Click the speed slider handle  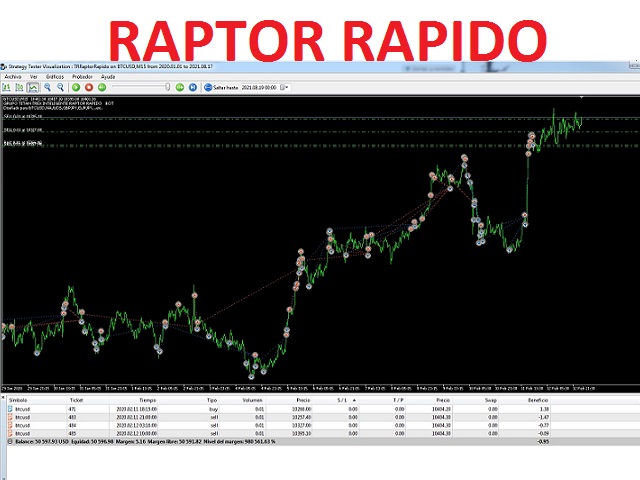[167, 87]
